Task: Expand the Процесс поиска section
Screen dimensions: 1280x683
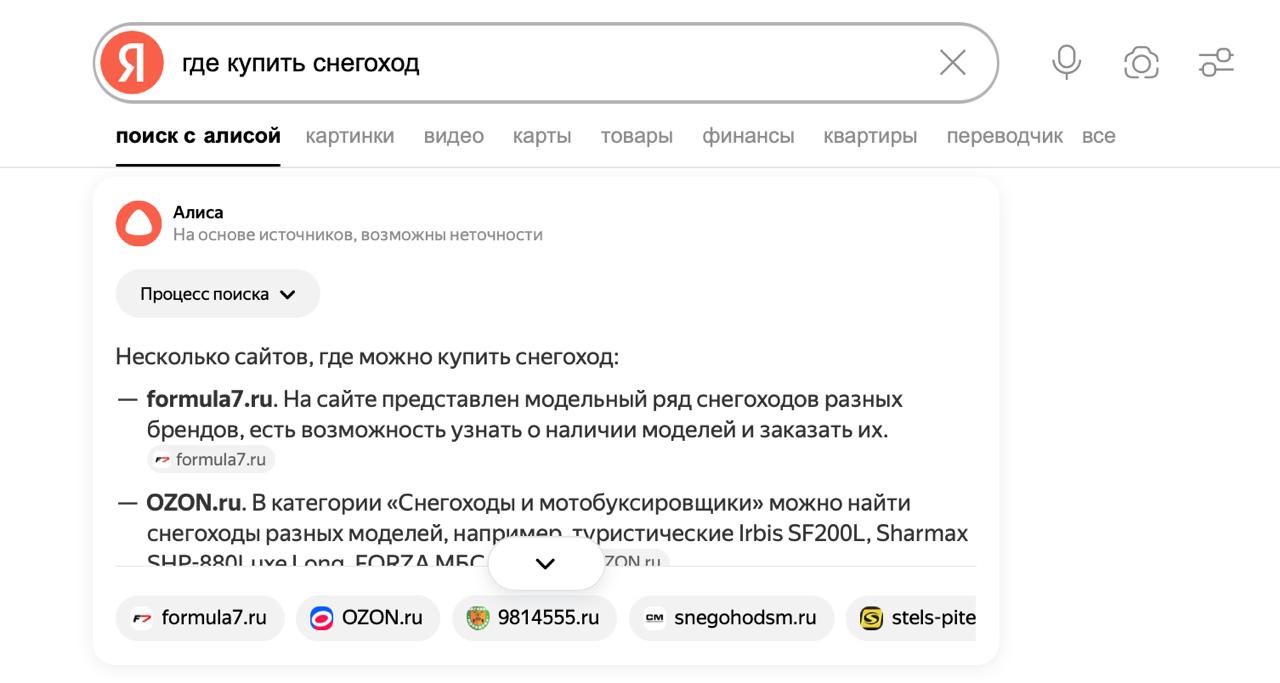Action: 217,293
